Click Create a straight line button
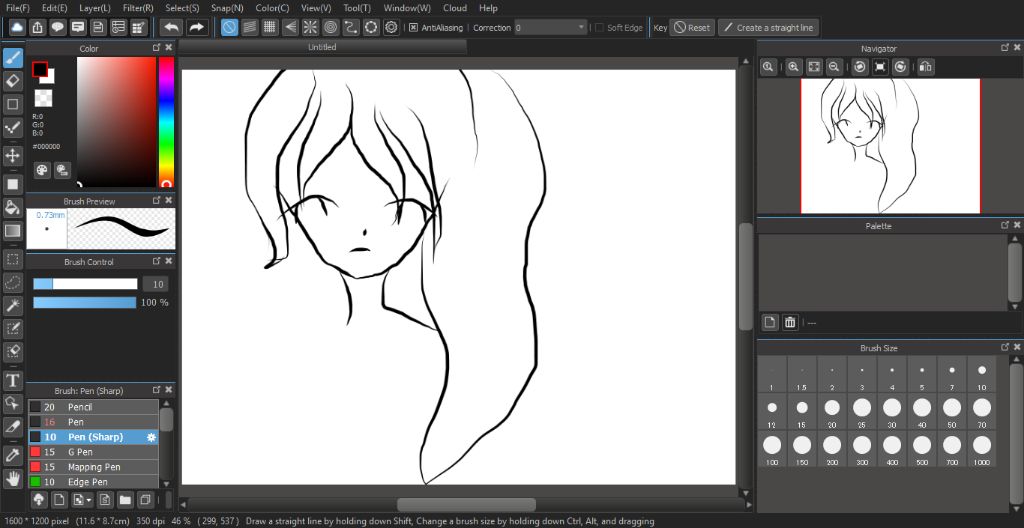 click(768, 27)
